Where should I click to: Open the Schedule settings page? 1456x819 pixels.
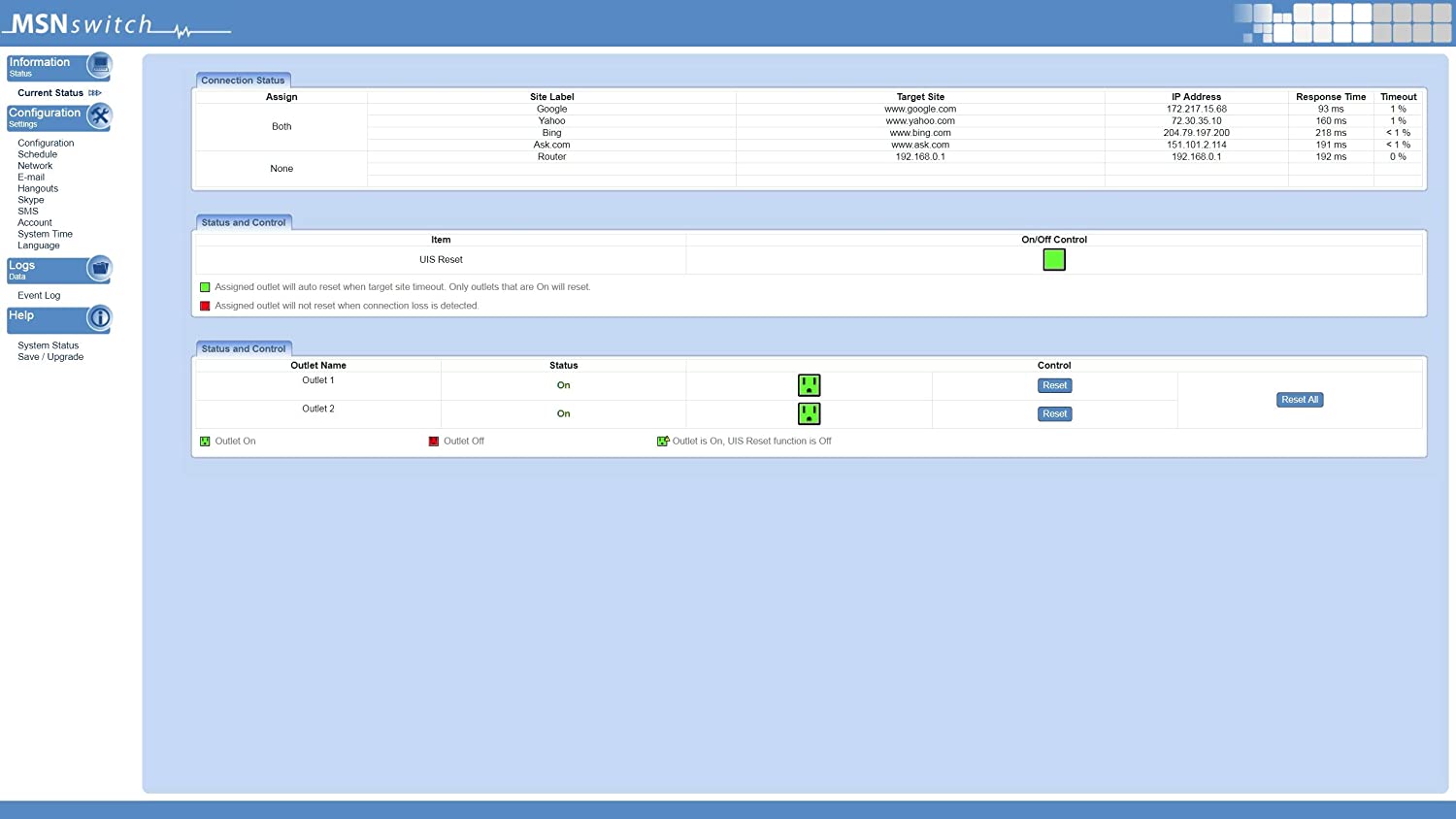click(x=37, y=154)
